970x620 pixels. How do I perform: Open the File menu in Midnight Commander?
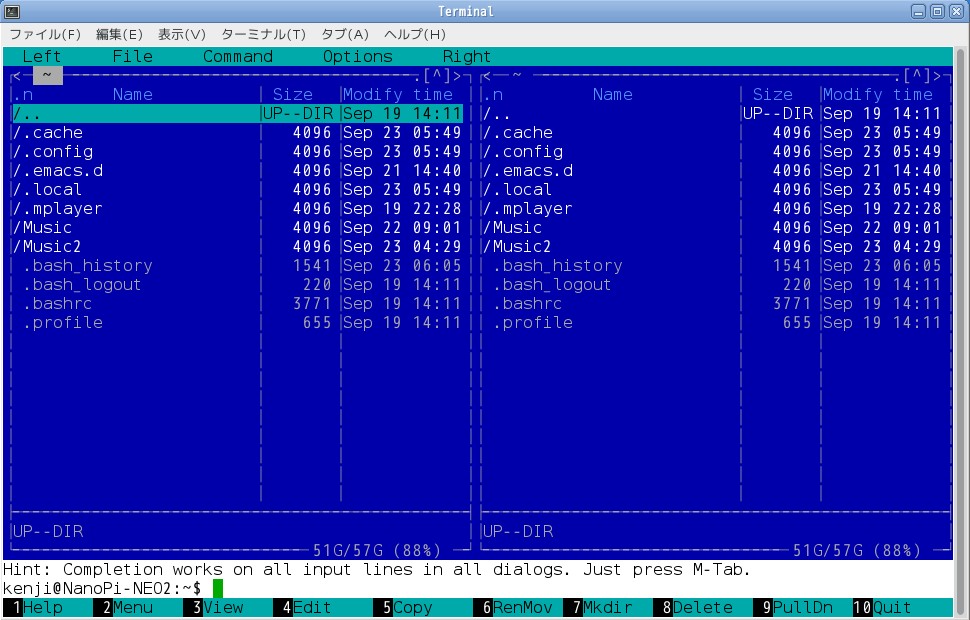[132, 57]
